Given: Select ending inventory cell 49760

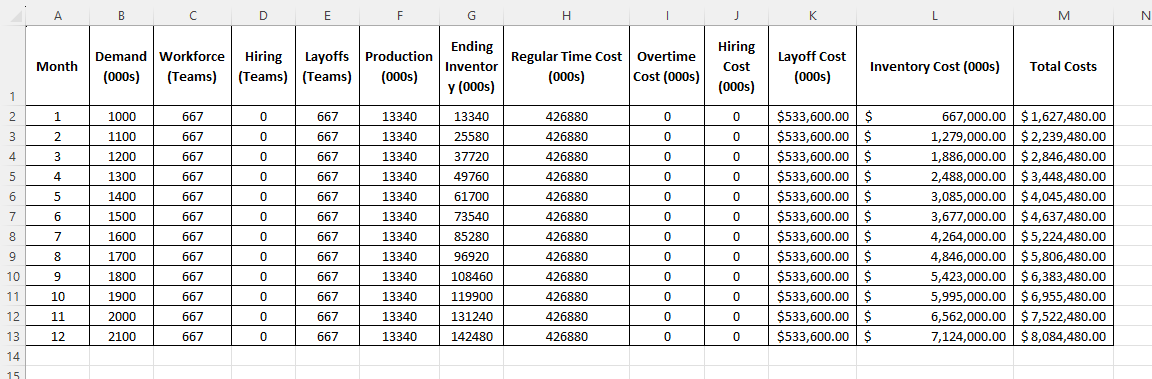Looking at the screenshot, I should pyautogui.click(x=471, y=176).
